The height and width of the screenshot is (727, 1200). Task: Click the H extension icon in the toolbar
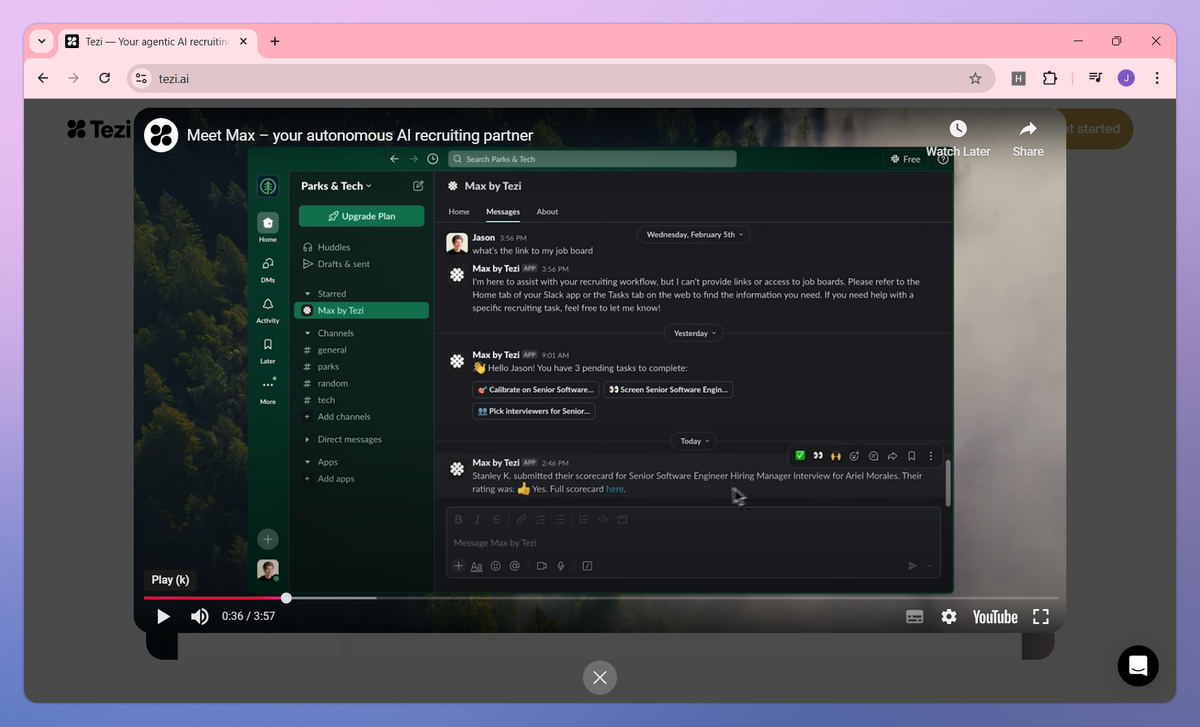tap(1018, 78)
